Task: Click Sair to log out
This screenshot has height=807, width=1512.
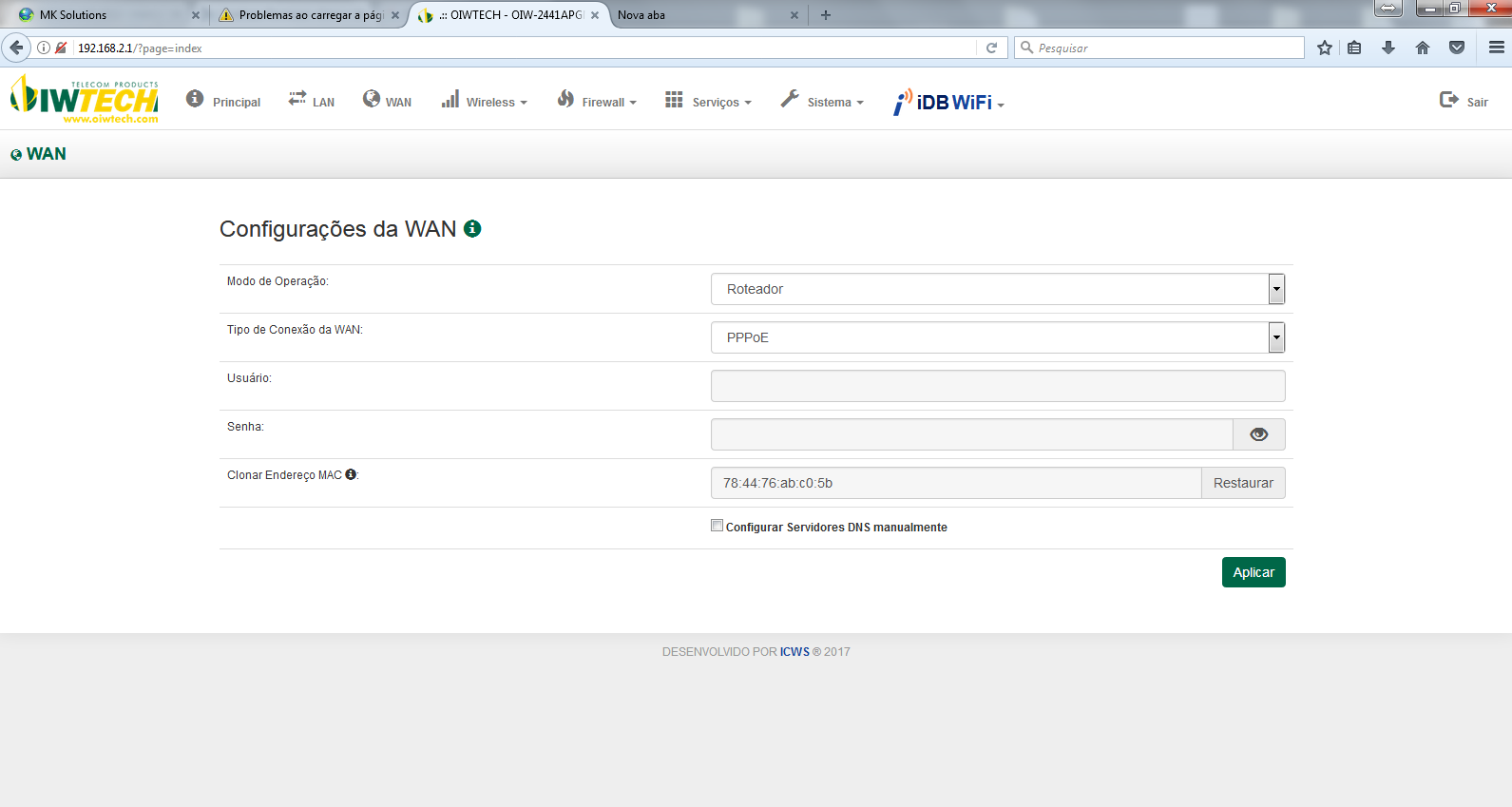Action: click(1478, 103)
